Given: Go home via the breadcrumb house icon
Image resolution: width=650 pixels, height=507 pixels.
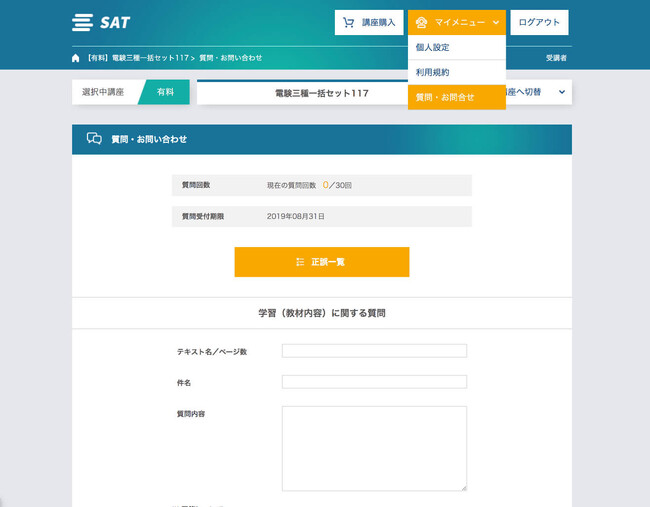Looking at the screenshot, I should click(x=76, y=58).
